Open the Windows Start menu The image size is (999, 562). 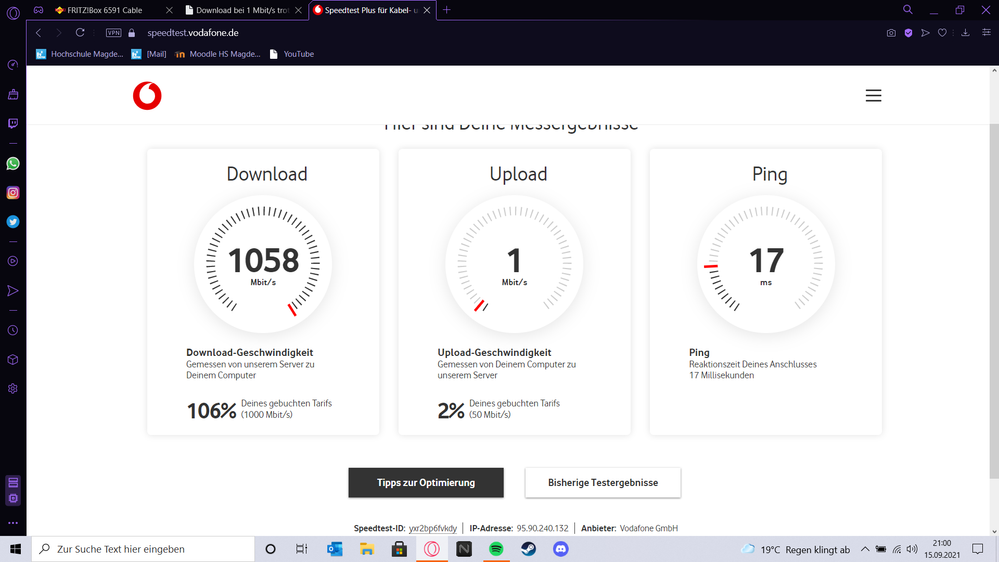tap(15, 549)
